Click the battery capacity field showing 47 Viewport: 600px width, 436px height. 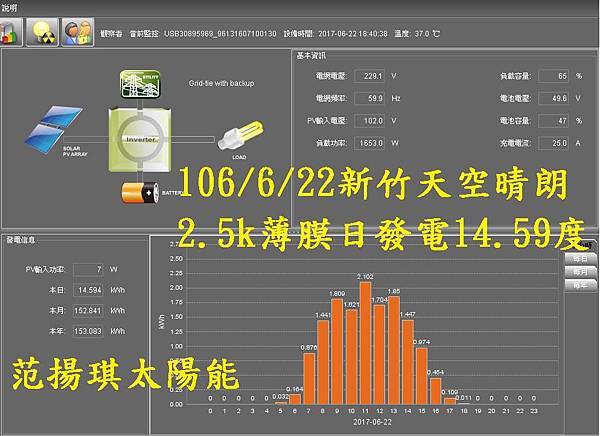pos(554,121)
